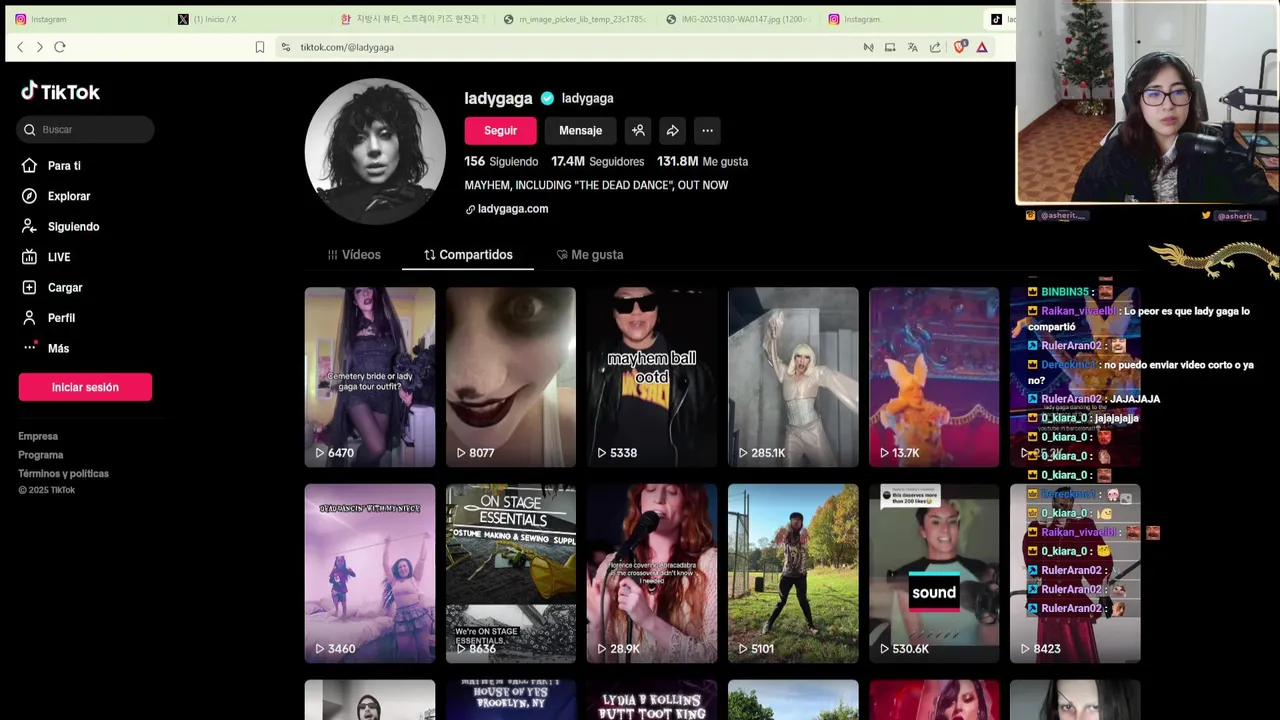
Task: Open the Cargar upload page
Action: tap(65, 288)
